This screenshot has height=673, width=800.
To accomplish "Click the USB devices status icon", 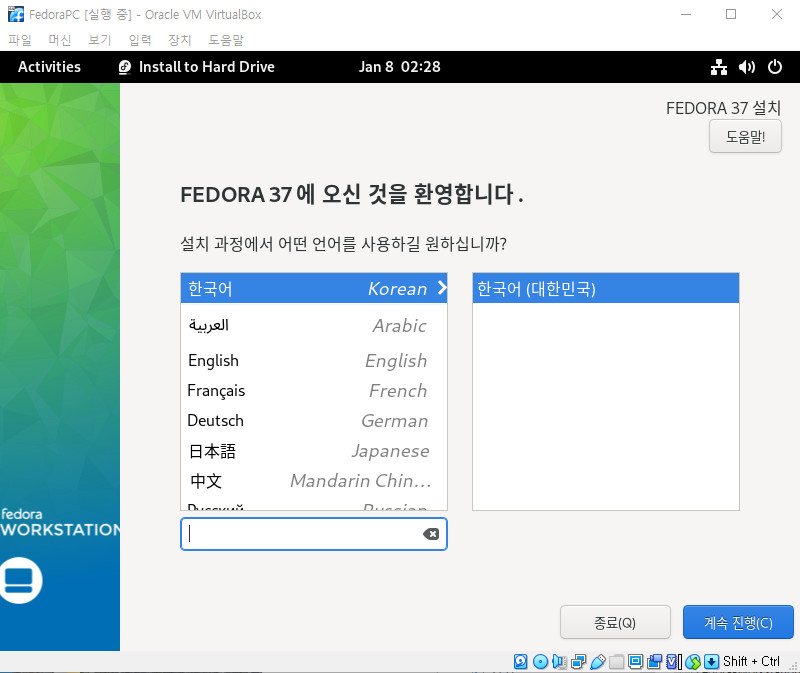I will (597, 662).
